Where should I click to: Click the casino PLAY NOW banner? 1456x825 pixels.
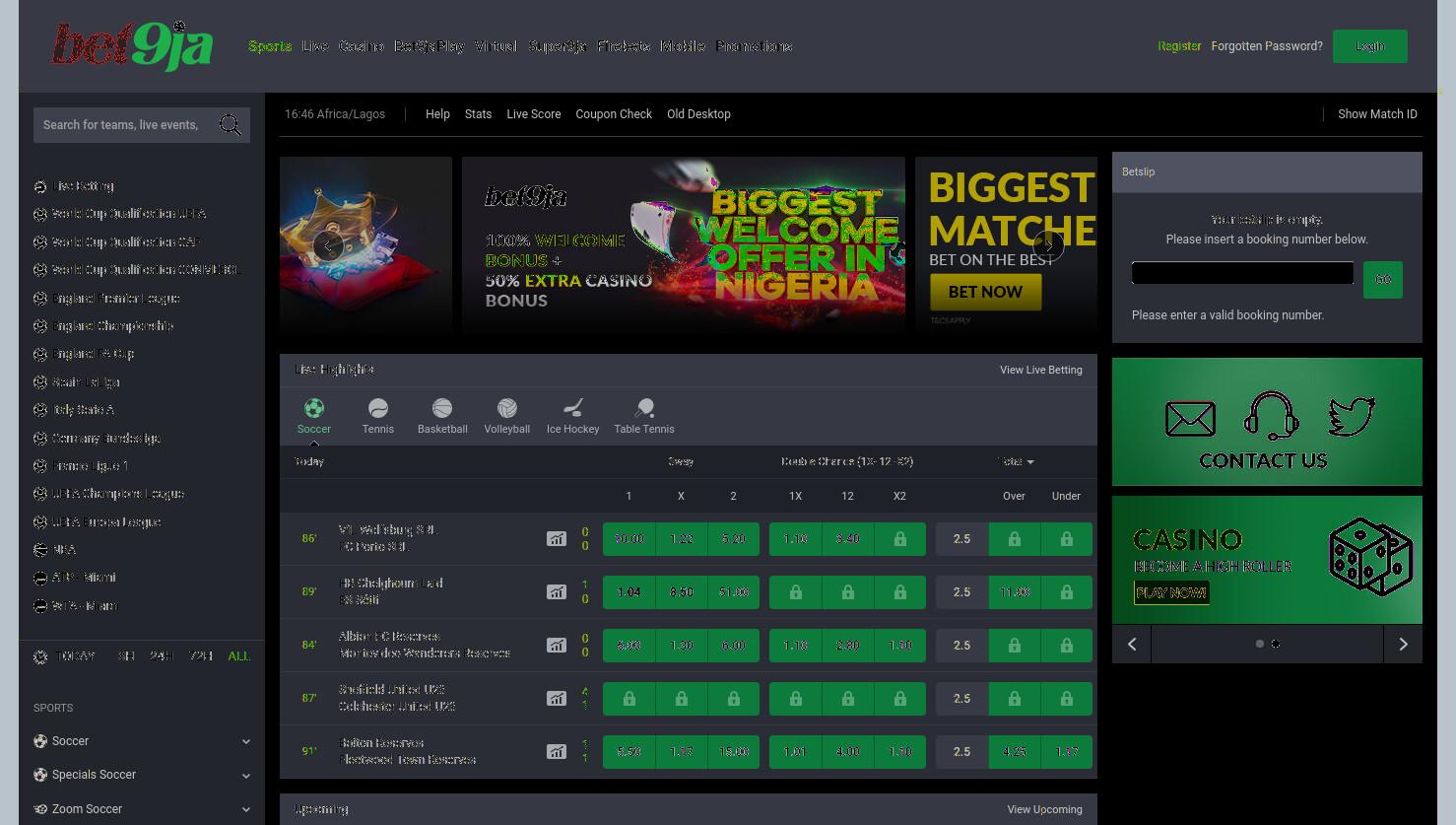coord(1171,592)
